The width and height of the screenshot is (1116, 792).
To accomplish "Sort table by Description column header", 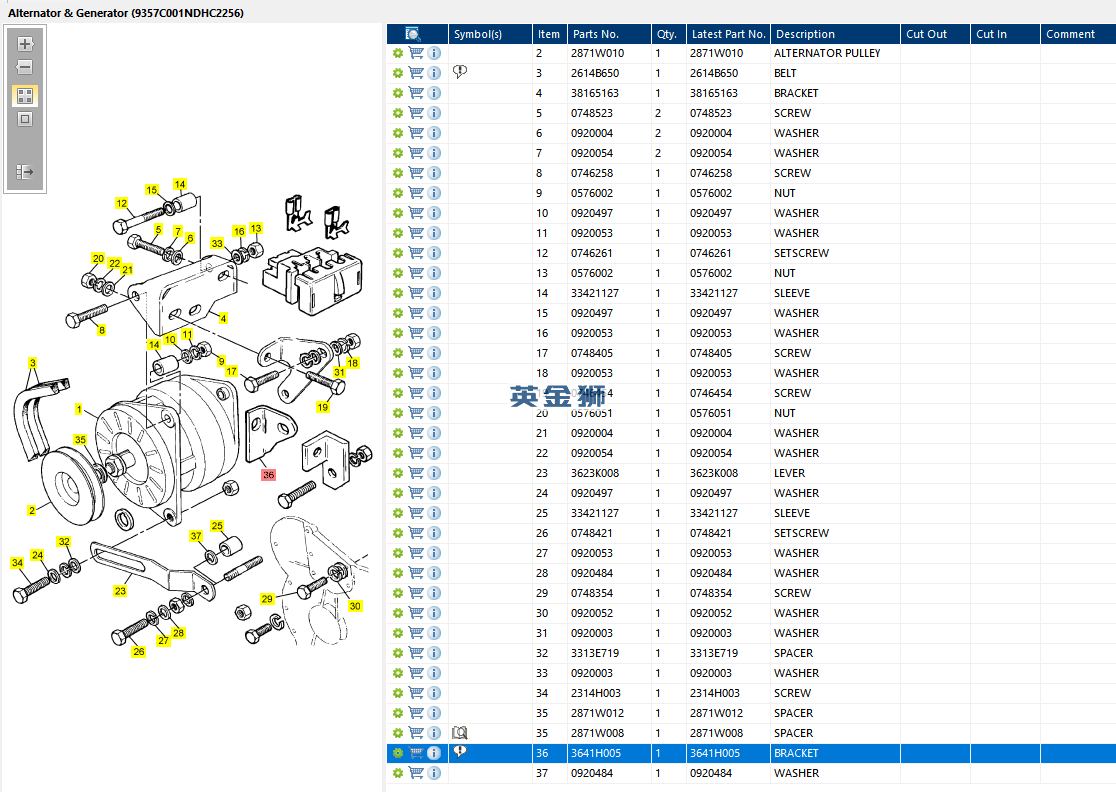I will (x=805, y=34).
